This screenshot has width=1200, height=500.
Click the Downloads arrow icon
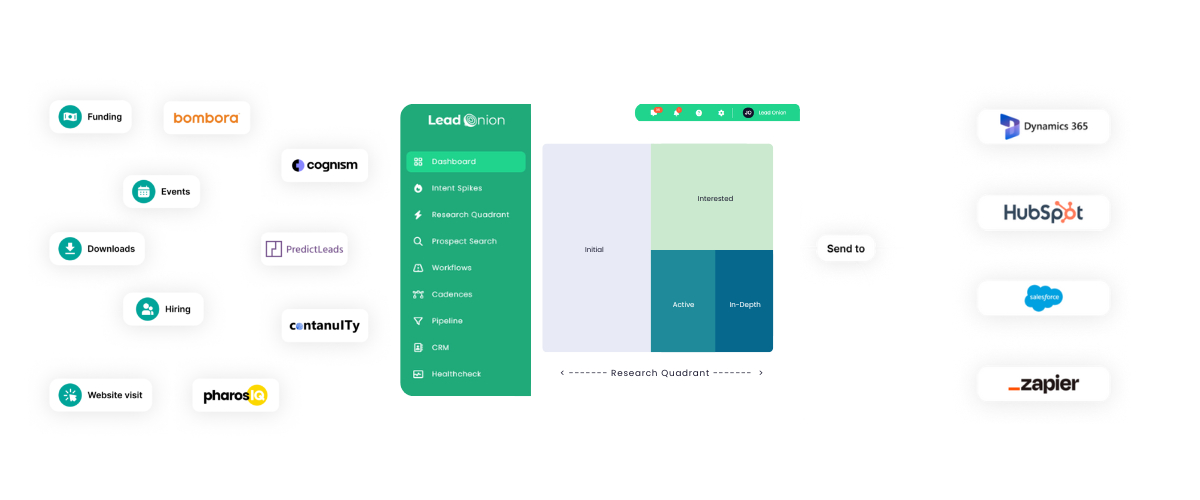(x=70, y=248)
